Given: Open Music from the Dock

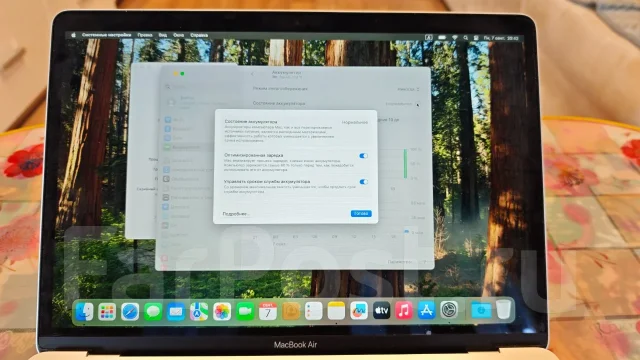Looking at the screenshot, I should (404, 311).
